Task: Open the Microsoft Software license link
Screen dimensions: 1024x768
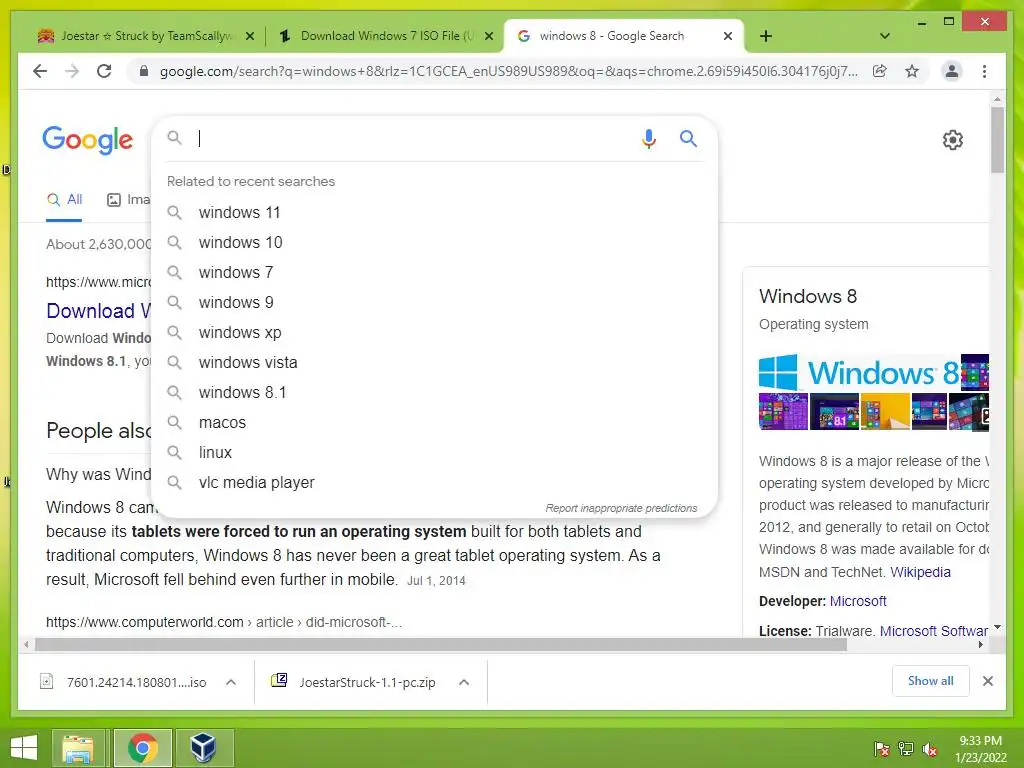Action: tap(933, 631)
